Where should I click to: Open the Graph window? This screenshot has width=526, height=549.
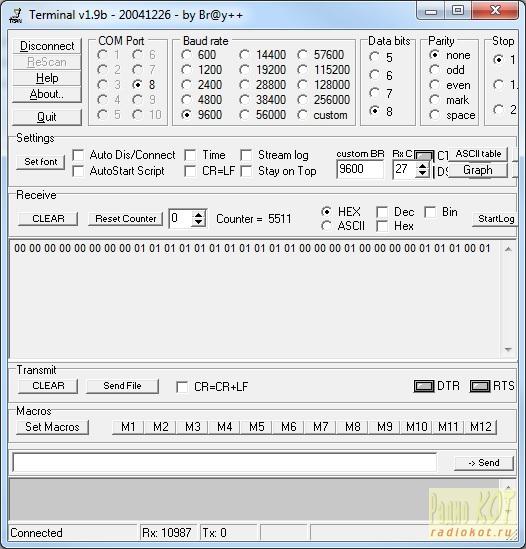point(478,170)
